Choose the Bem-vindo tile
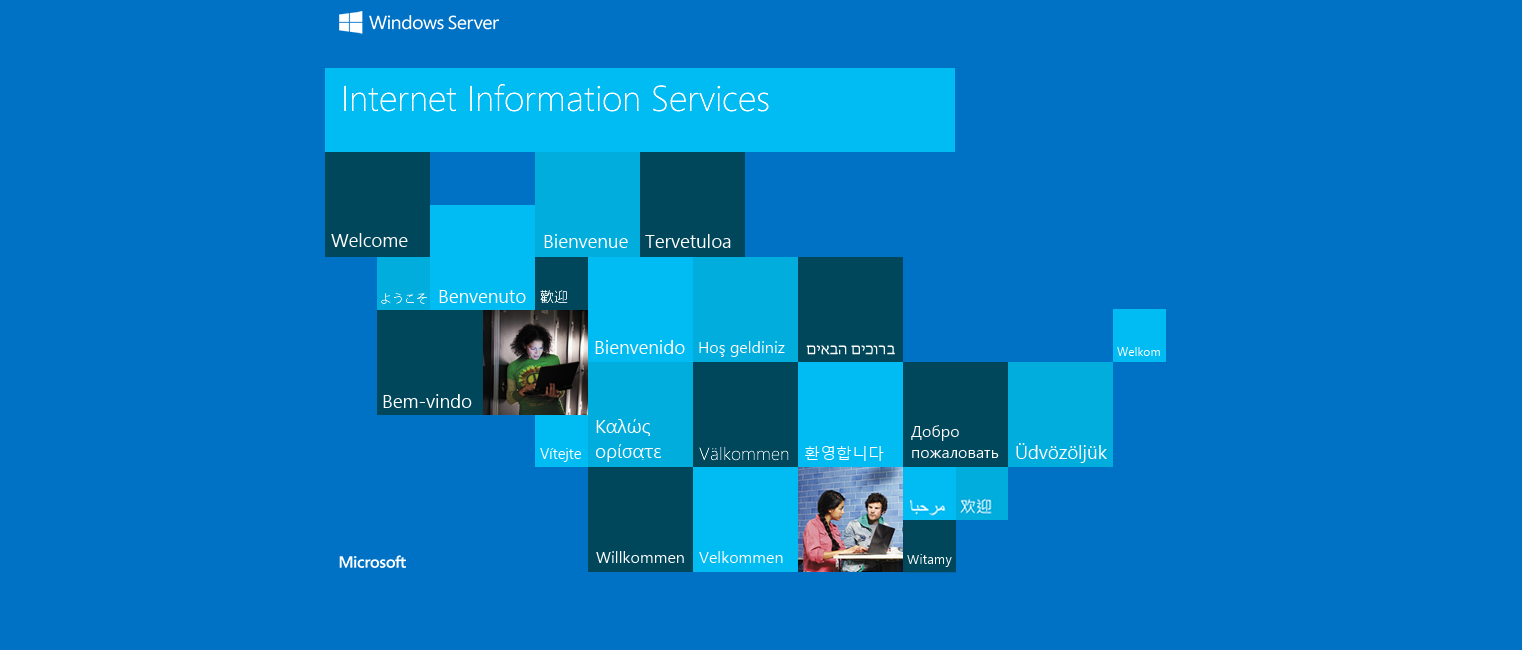Viewport: 1522px width, 650px height. click(x=430, y=362)
